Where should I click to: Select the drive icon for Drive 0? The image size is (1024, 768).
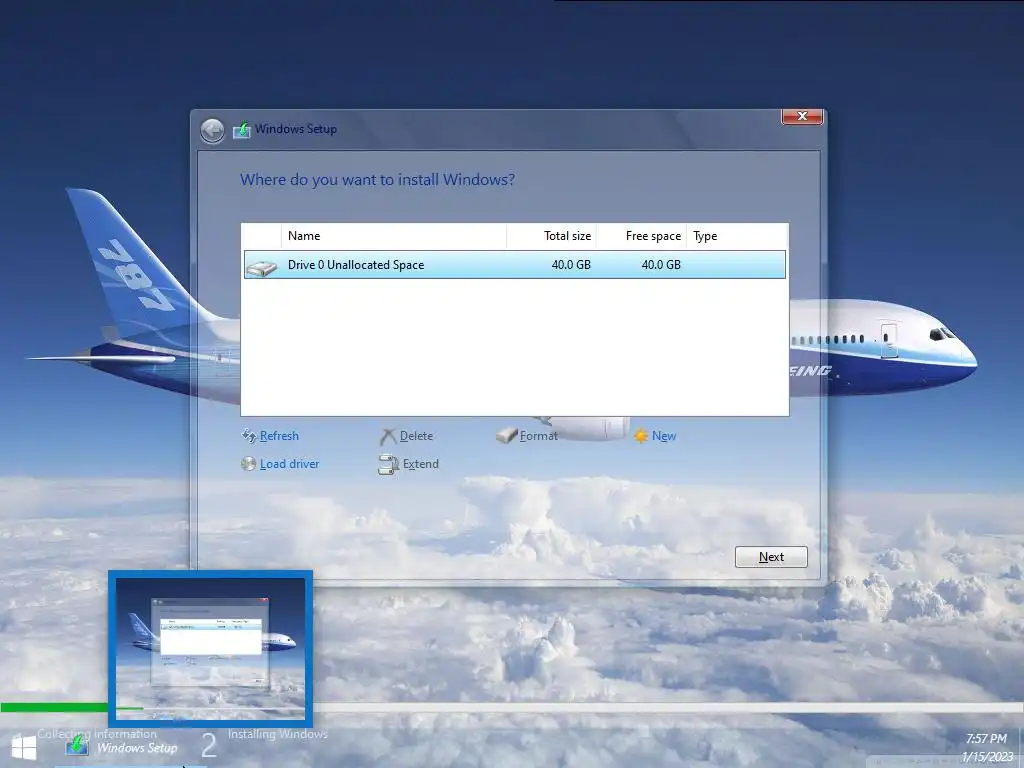point(262,266)
